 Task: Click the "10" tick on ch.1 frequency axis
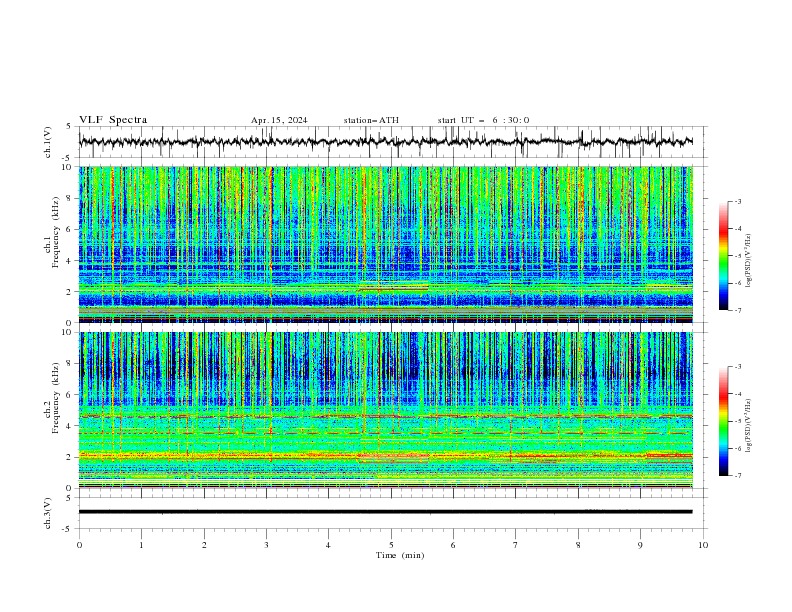[69, 167]
